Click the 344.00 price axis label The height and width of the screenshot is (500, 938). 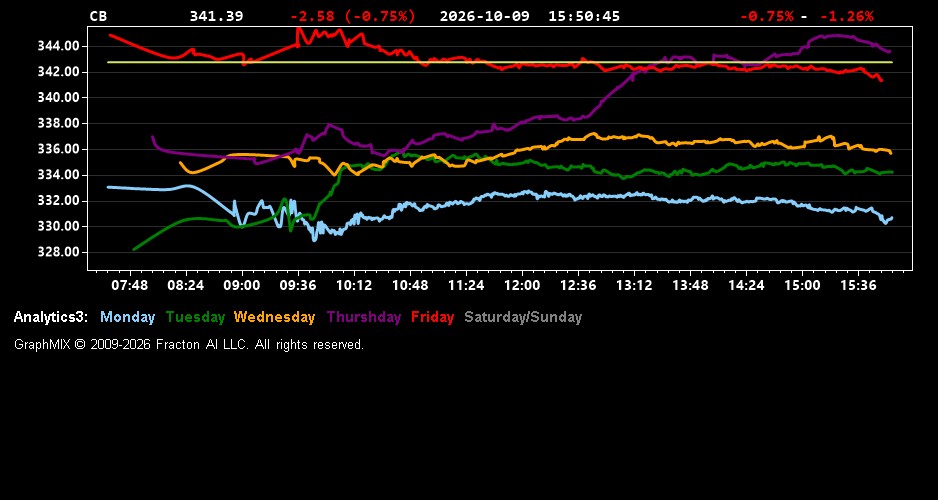click(58, 46)
